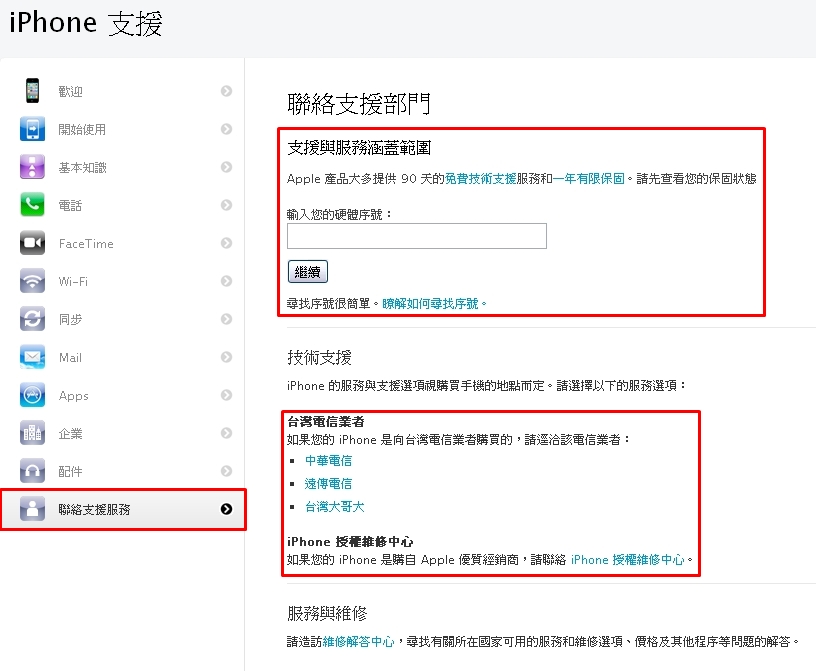Screen dimensions: 816x671
Task: Open the Mail menu label
Action: pos(70,358)
